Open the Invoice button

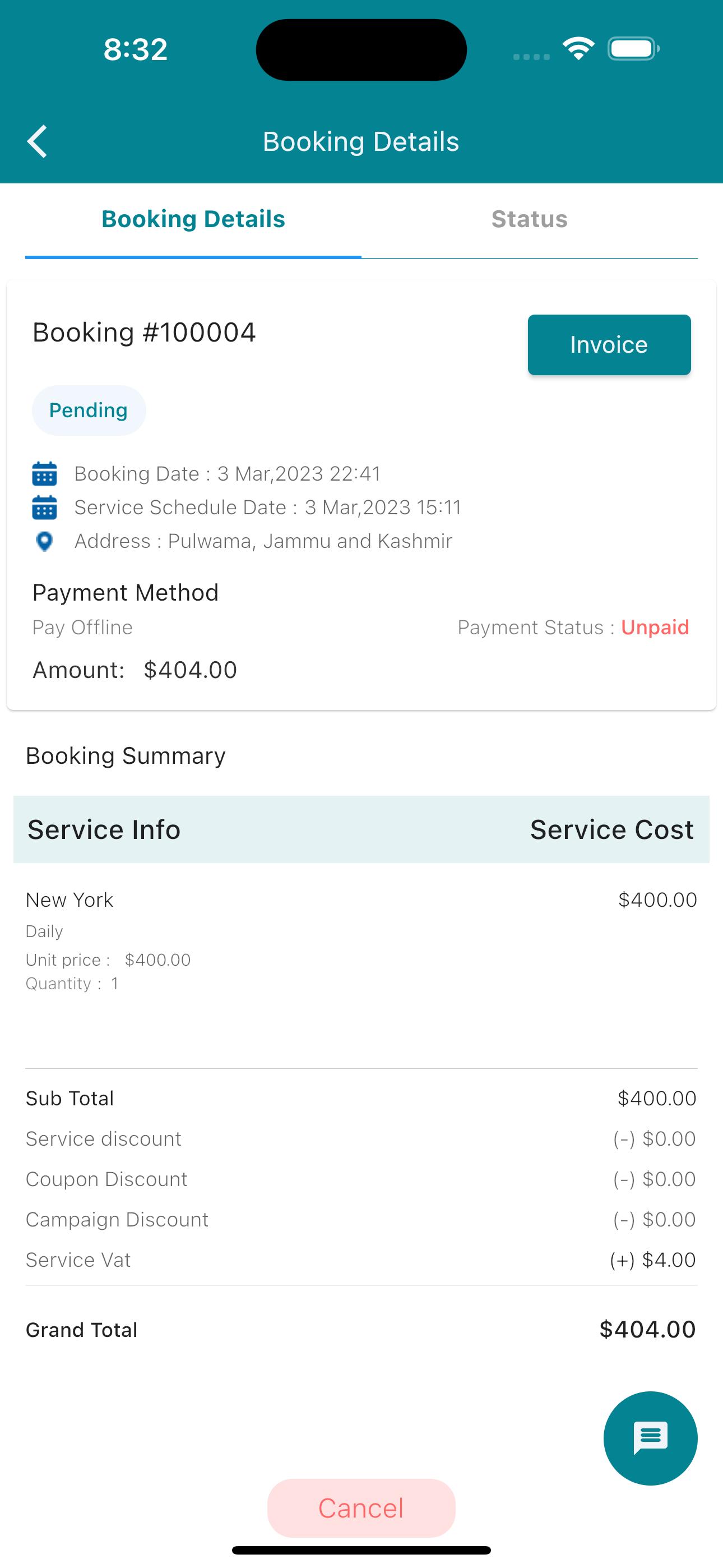609,344
